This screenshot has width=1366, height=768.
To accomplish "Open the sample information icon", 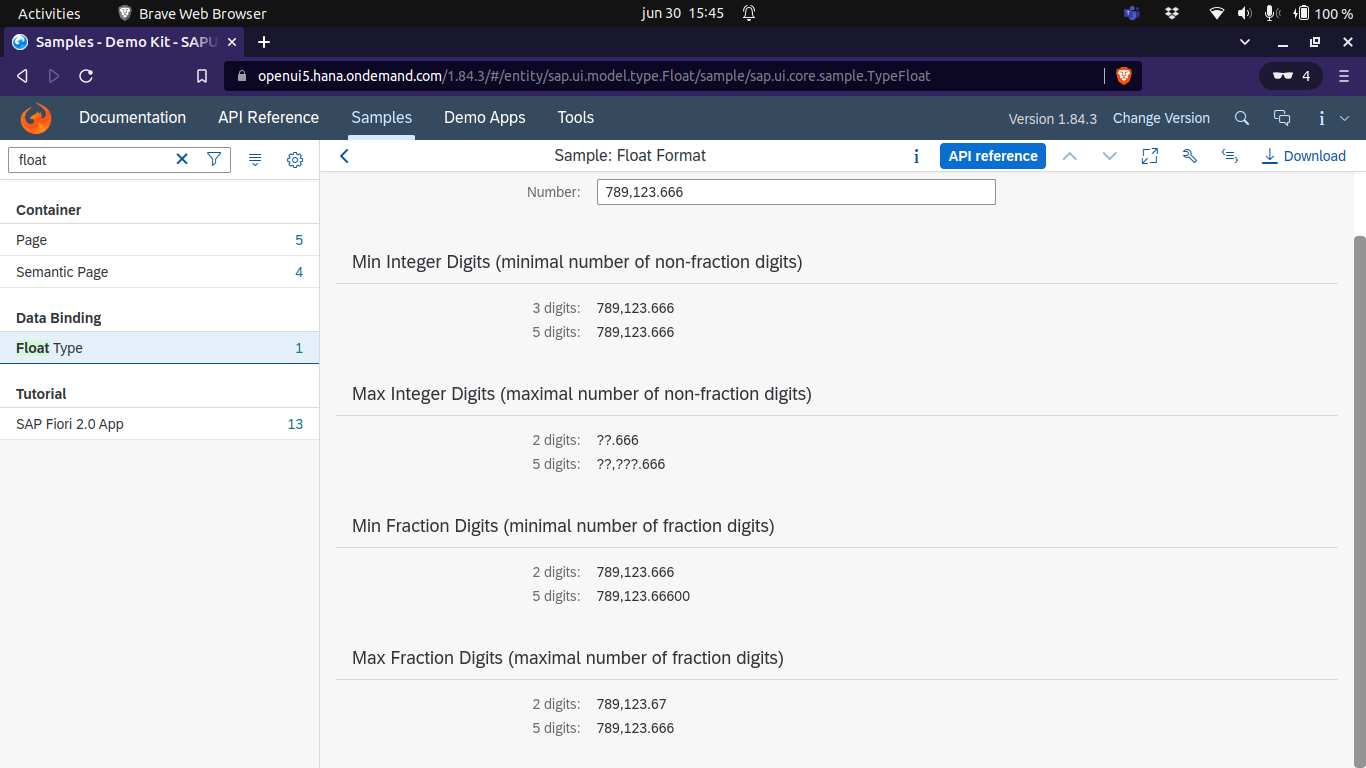I will tap(916, 156).
